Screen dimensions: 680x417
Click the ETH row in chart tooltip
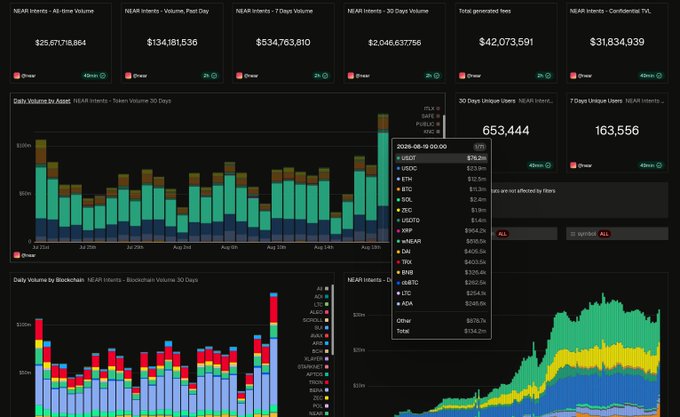pos(441,179)
